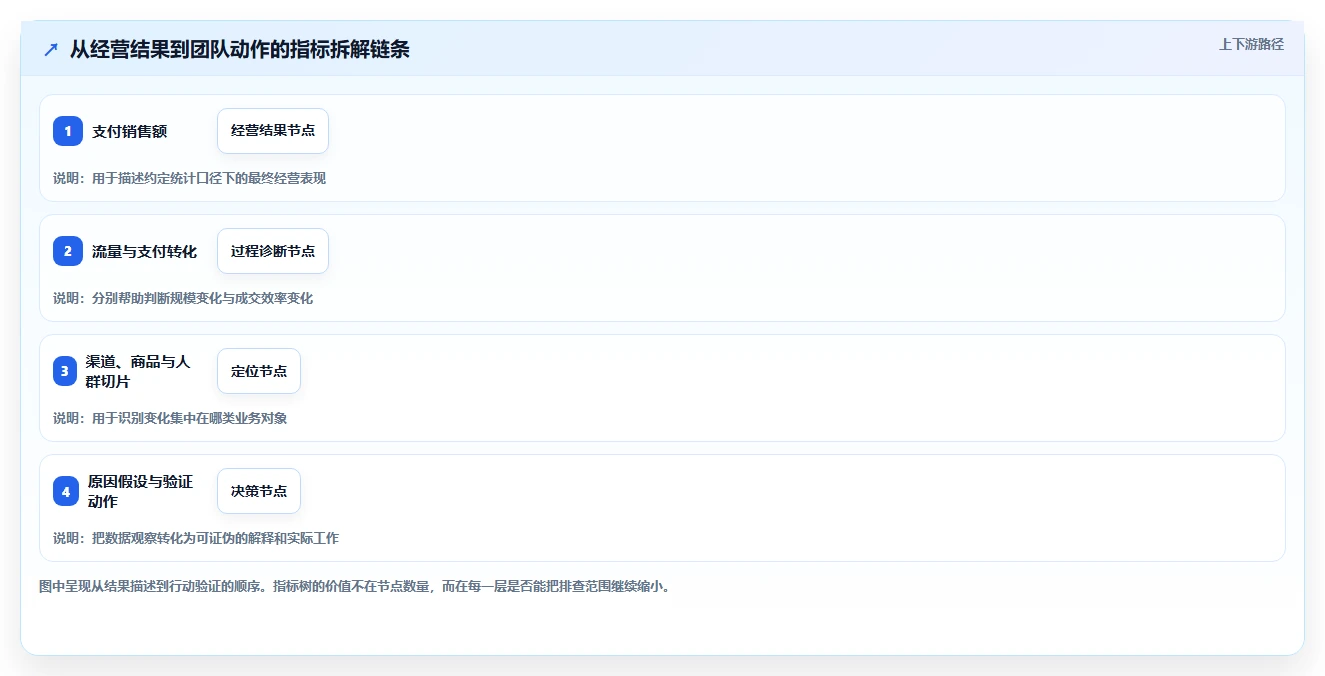This screenshot has height=676, width=1325.
Task: Click the 经营结果节点 tag
Action: tap(273, 131)
